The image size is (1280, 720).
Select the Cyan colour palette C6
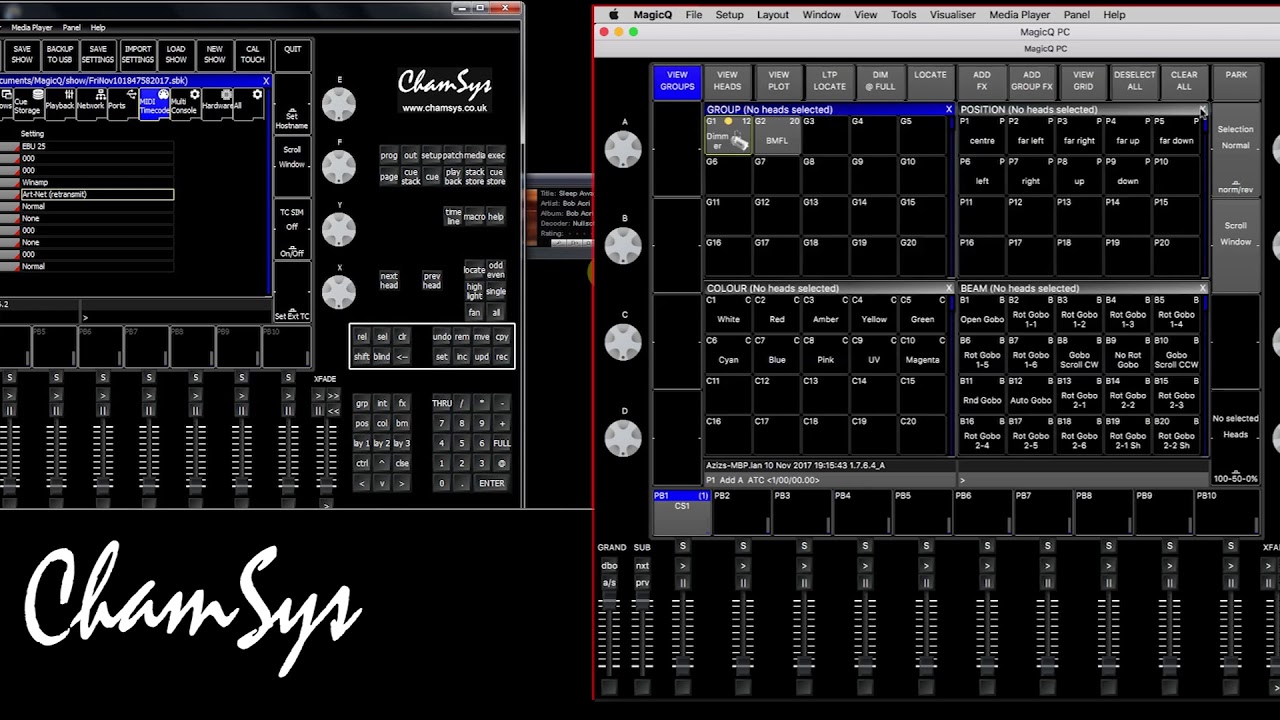click(728, 355)
